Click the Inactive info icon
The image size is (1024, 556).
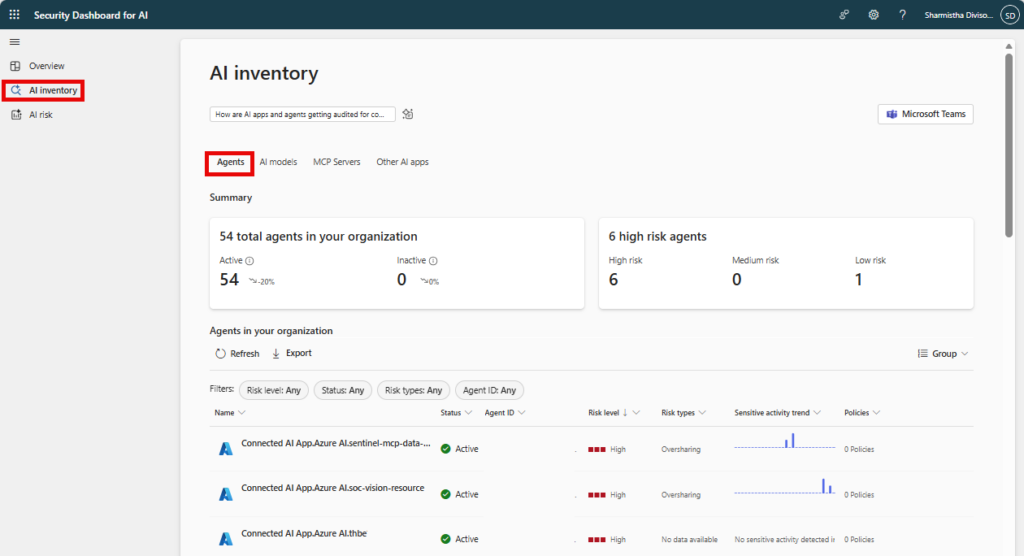pyautogui.click(x=433, y=261)
